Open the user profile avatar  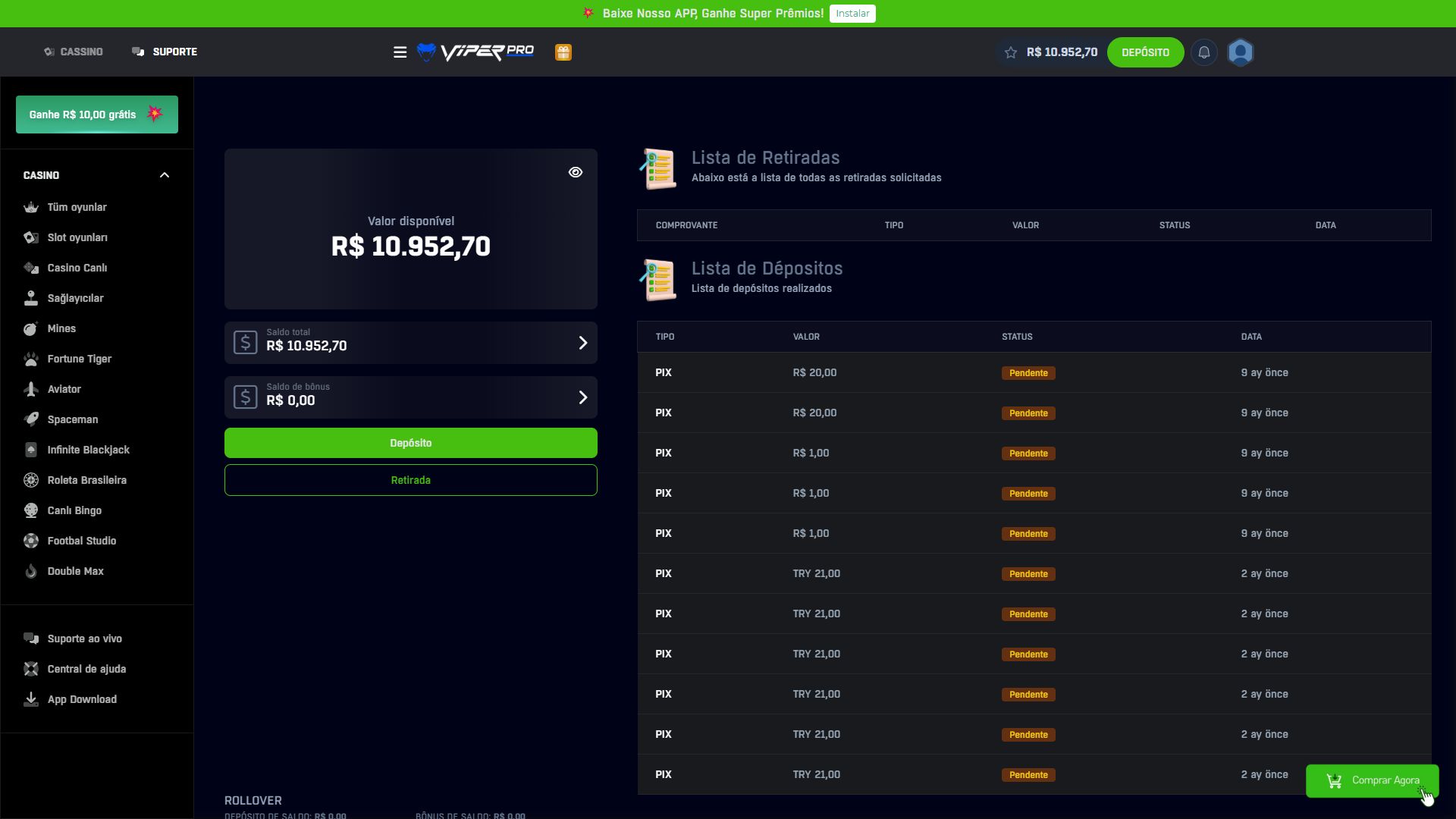1241,52
